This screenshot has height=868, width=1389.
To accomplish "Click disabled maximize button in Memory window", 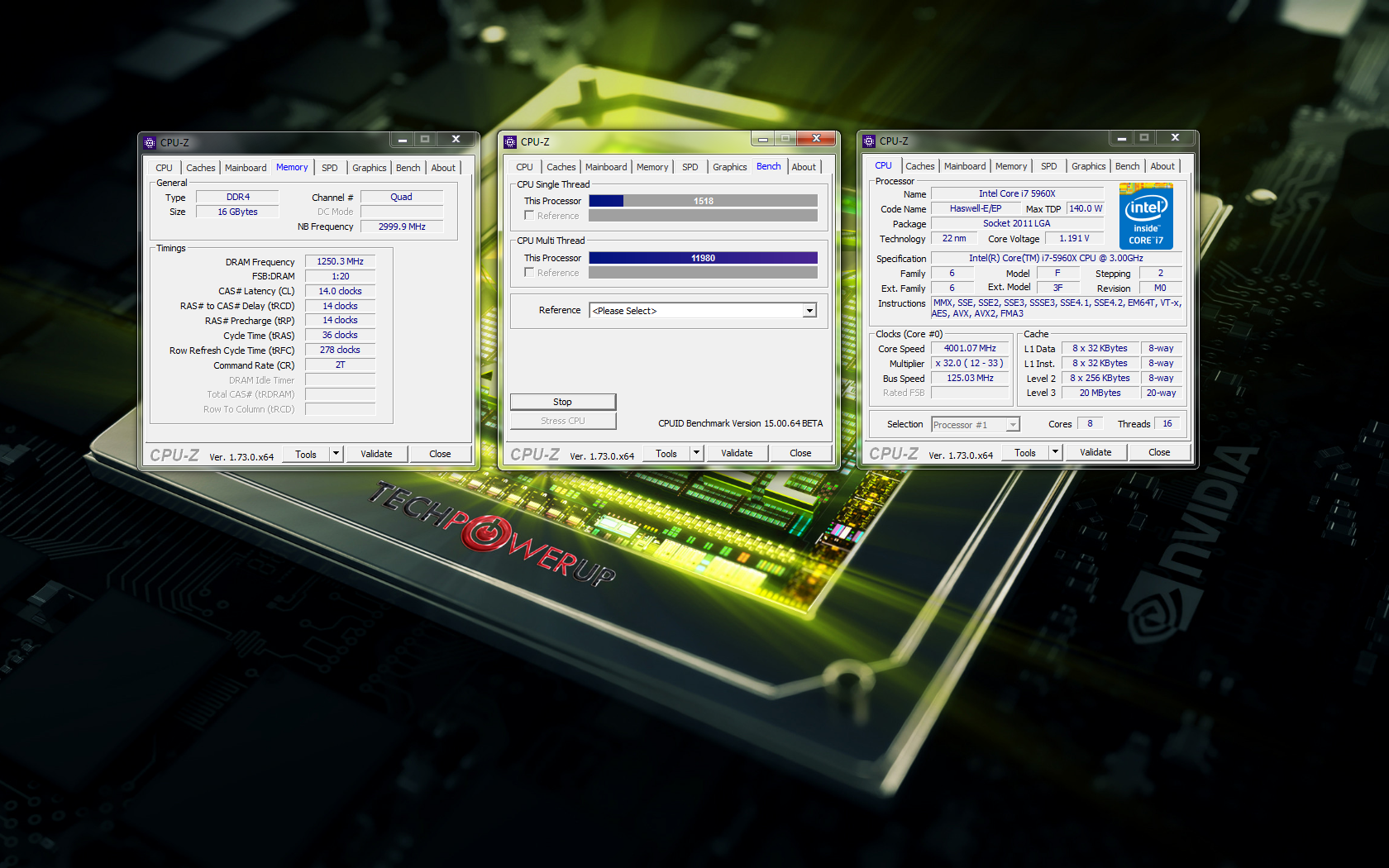I will [x=425, y=139].
